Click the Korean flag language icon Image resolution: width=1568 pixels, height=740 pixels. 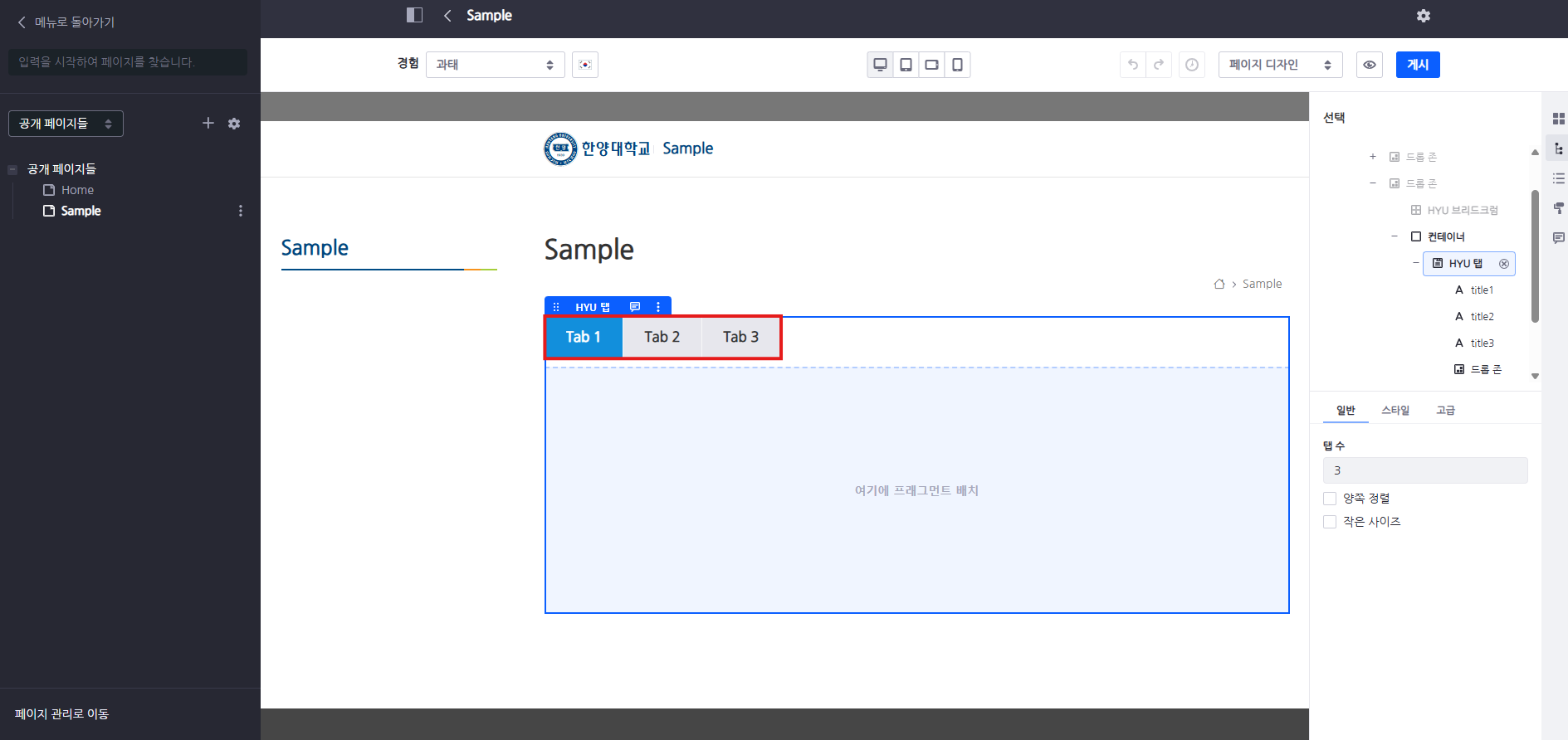tap(585, 65)
